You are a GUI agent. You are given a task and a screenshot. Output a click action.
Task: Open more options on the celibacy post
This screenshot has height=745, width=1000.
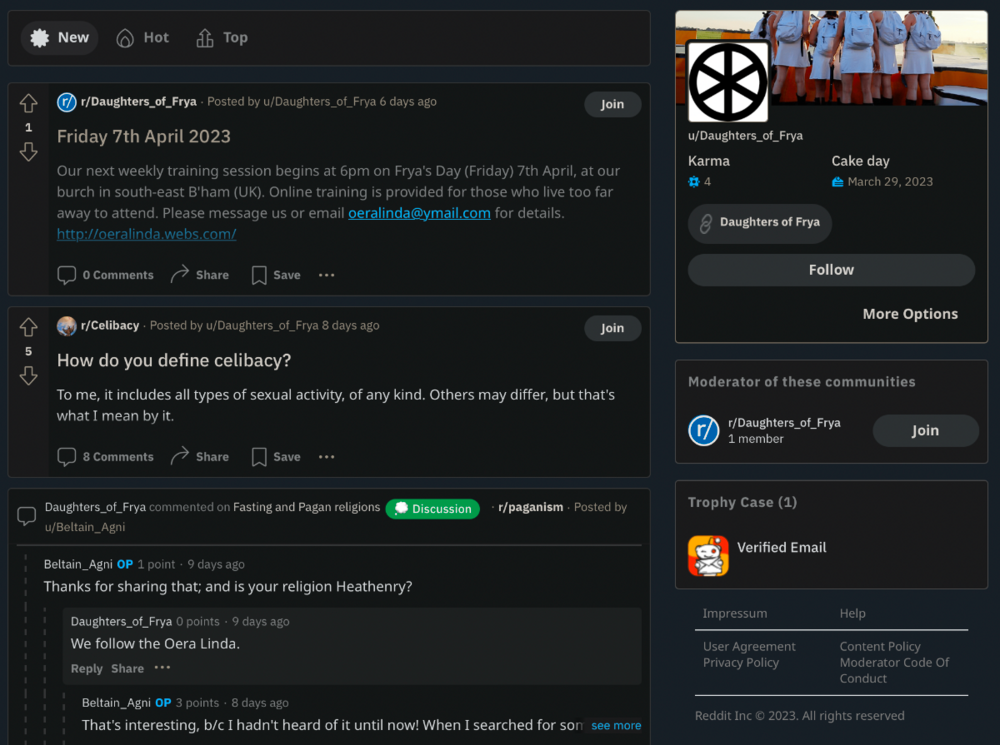327,457
